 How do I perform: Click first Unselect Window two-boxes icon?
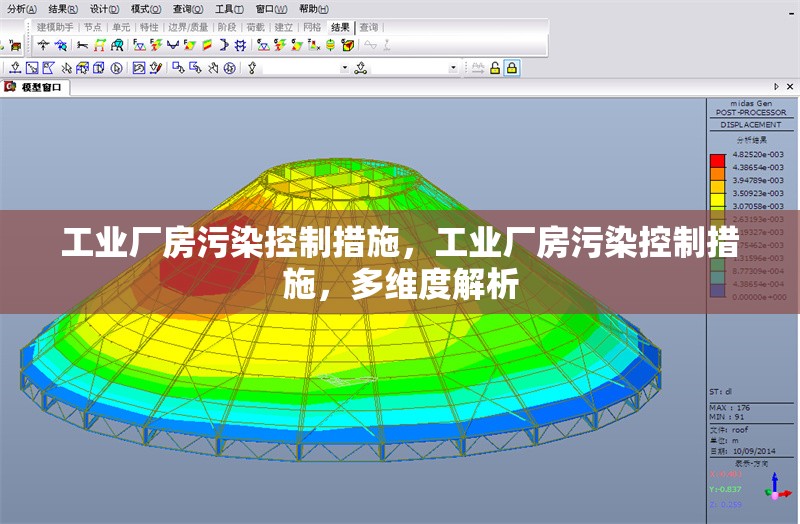click(x=178, y=68)
